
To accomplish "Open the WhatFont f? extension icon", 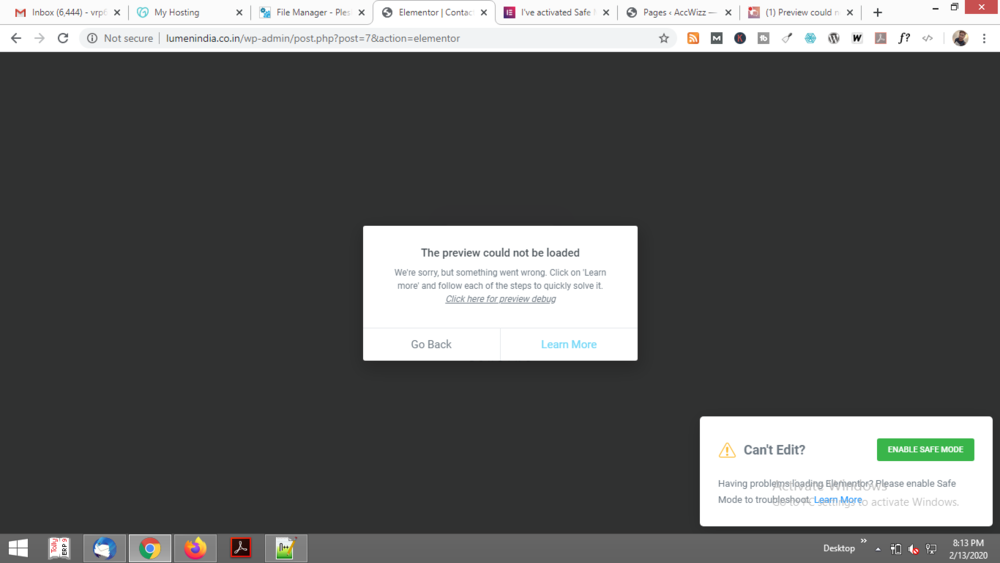I will (904, 38).
